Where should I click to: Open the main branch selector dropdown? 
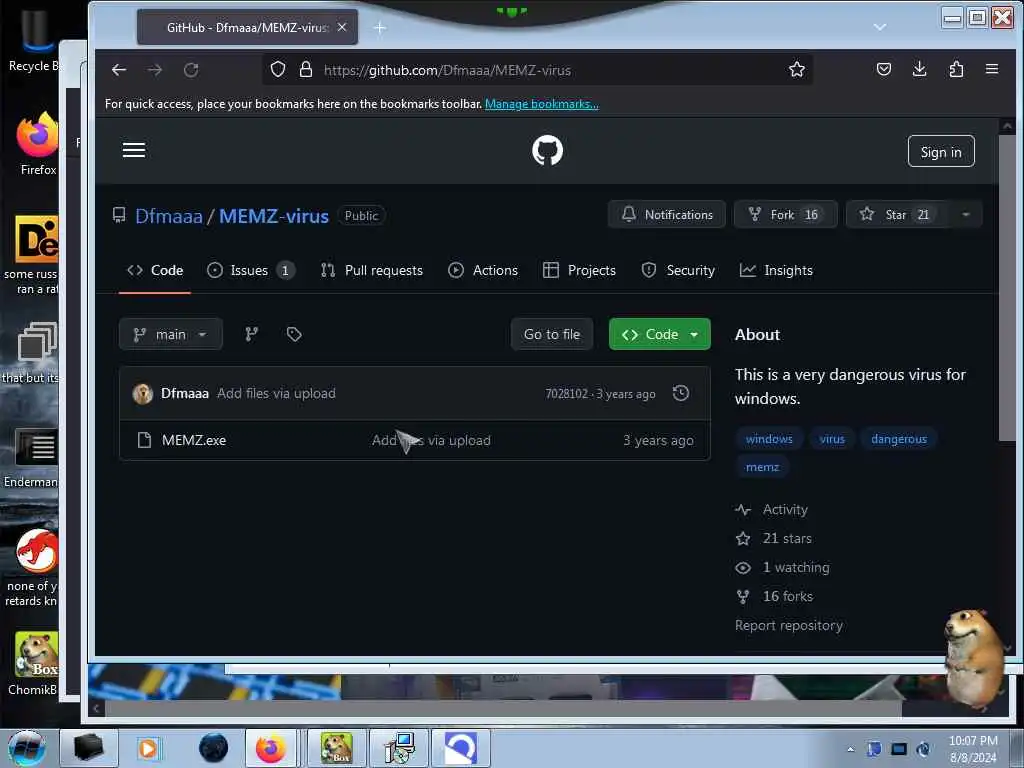pyautogui.click(x=170, y=334)
